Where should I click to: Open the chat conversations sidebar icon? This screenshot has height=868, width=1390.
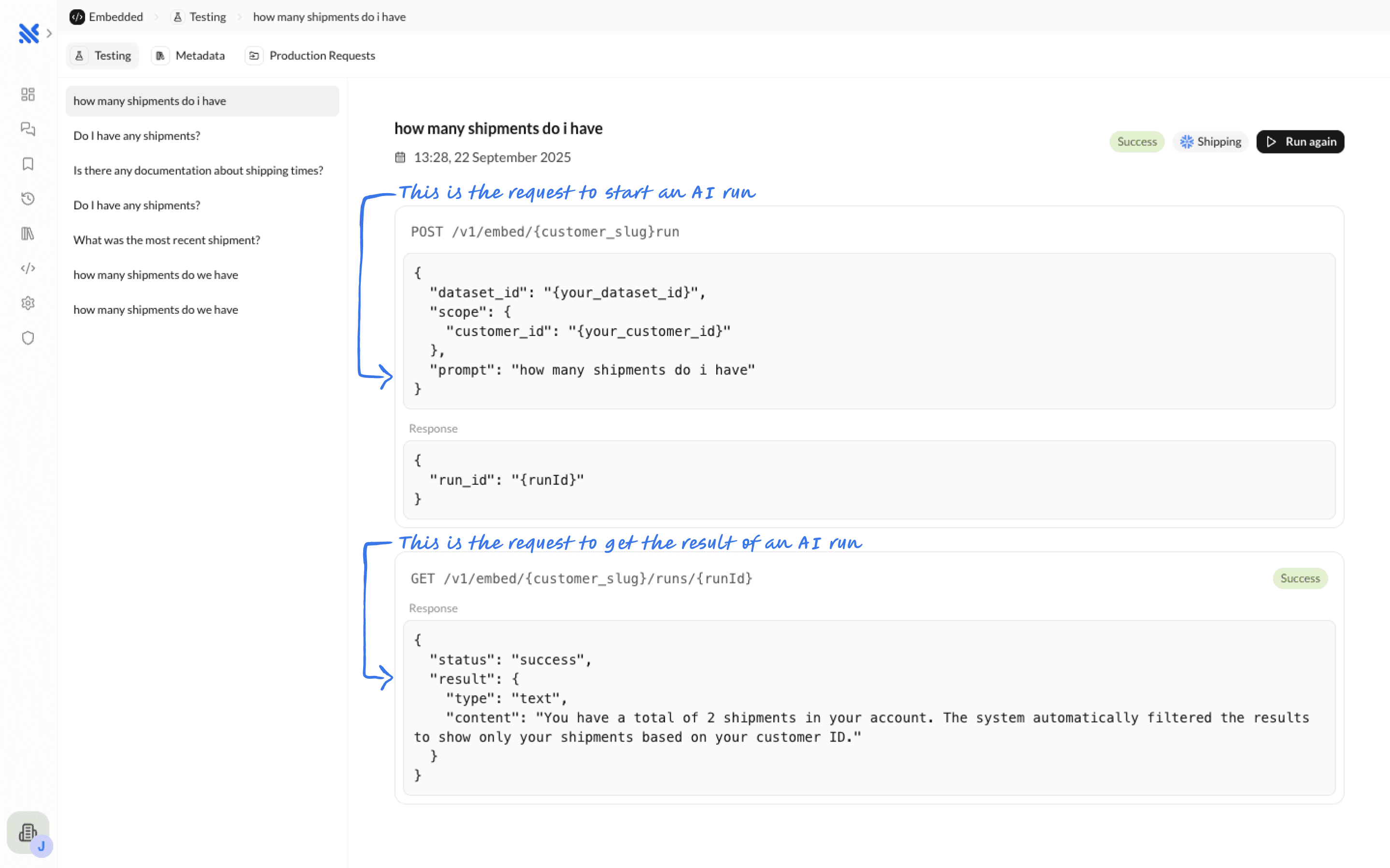point(28,129)
